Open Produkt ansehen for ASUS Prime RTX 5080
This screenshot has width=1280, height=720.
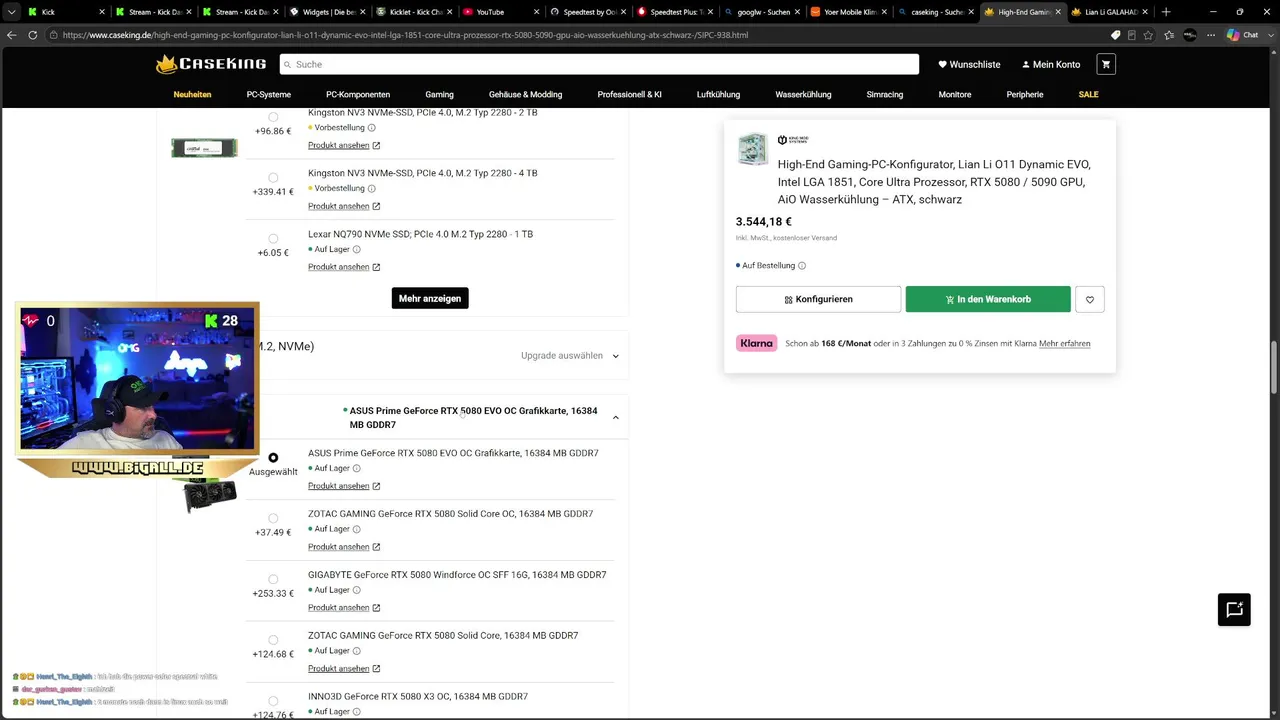(x=344, y=486)
